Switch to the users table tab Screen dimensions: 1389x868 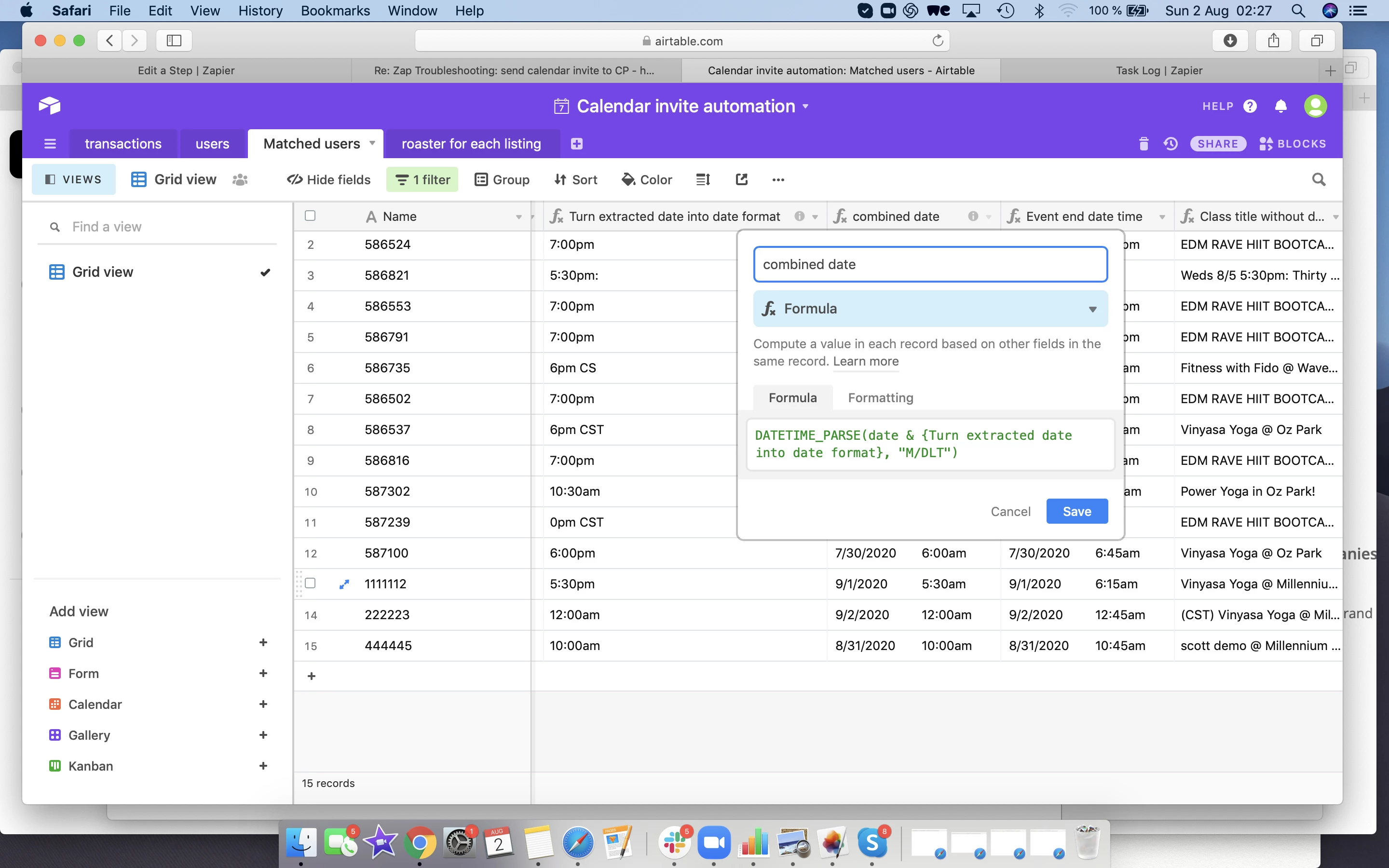coord(212,144)
